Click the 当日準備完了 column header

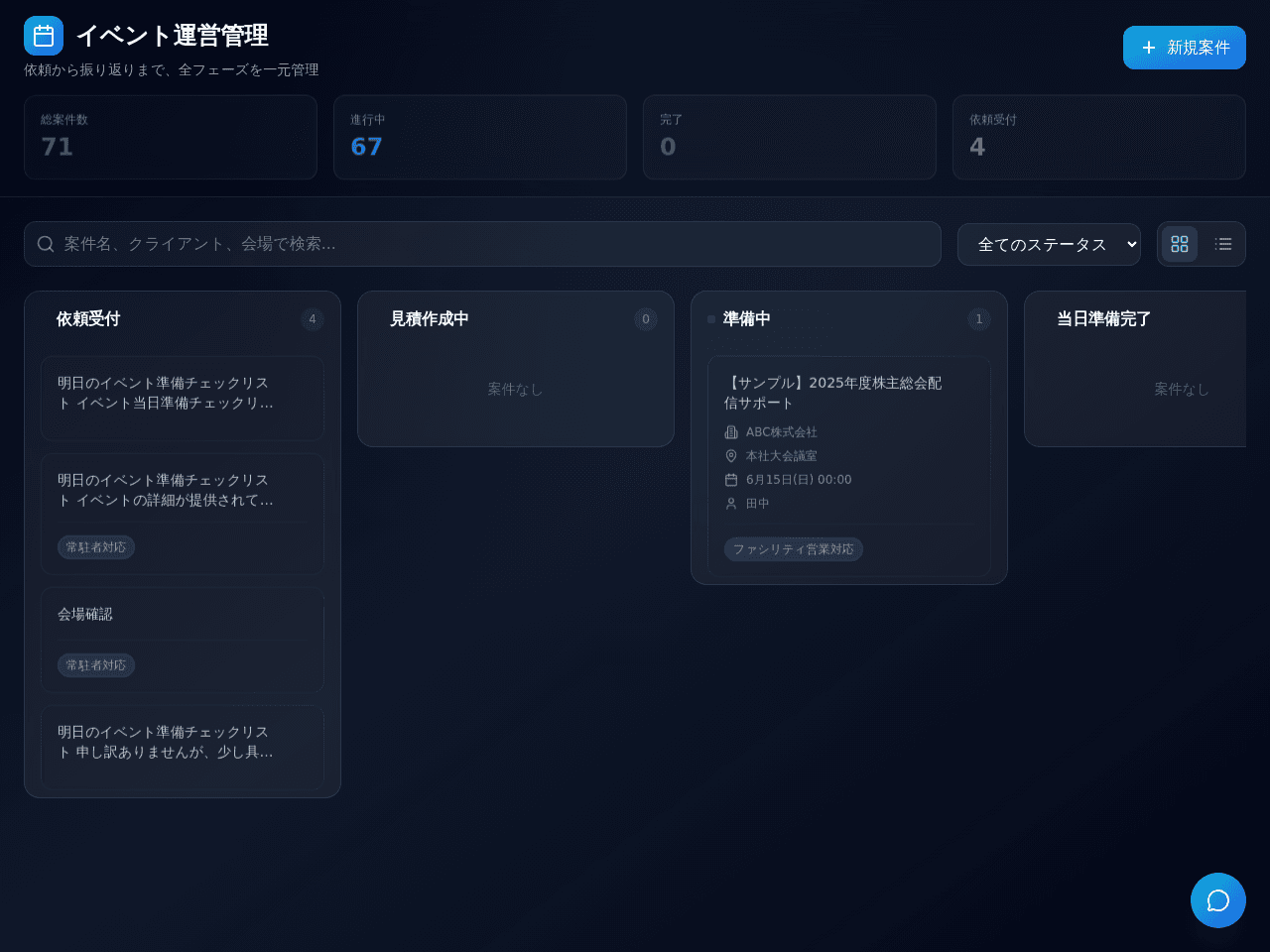(1104, 319)
